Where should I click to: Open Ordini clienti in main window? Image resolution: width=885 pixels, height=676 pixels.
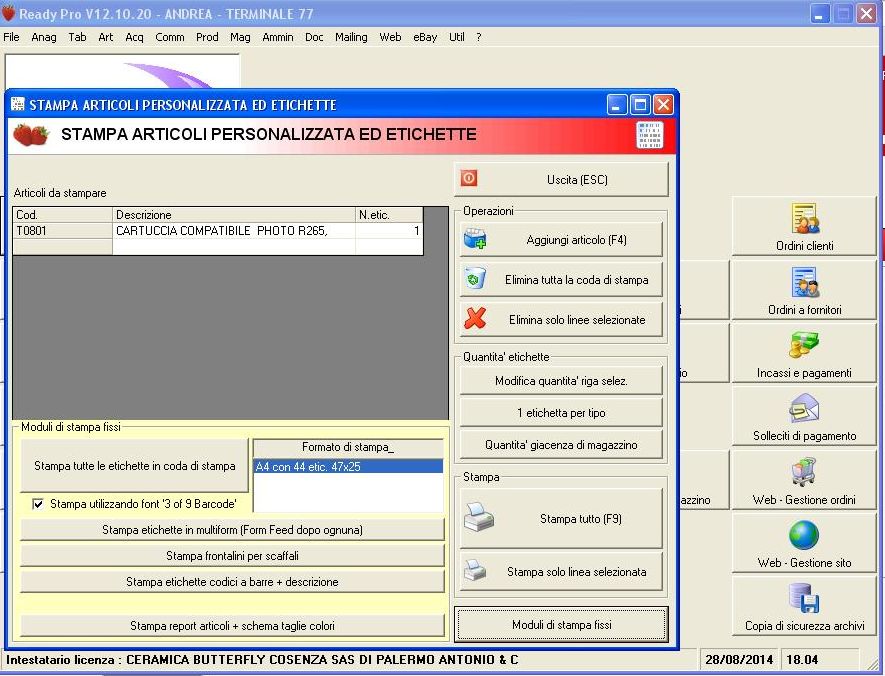804,227
